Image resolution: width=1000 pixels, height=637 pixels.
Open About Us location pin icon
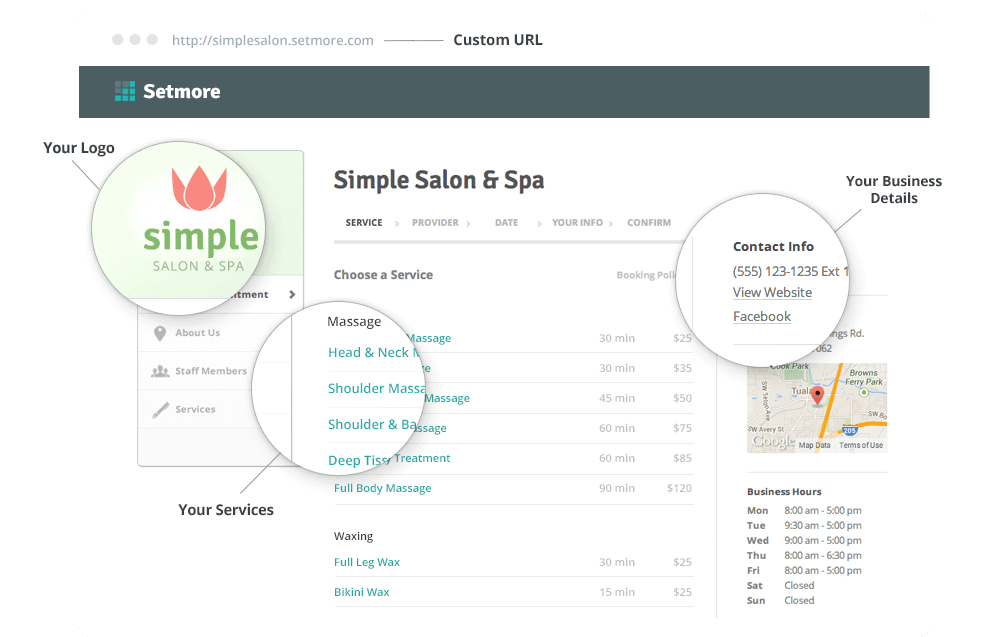point(160,333)
